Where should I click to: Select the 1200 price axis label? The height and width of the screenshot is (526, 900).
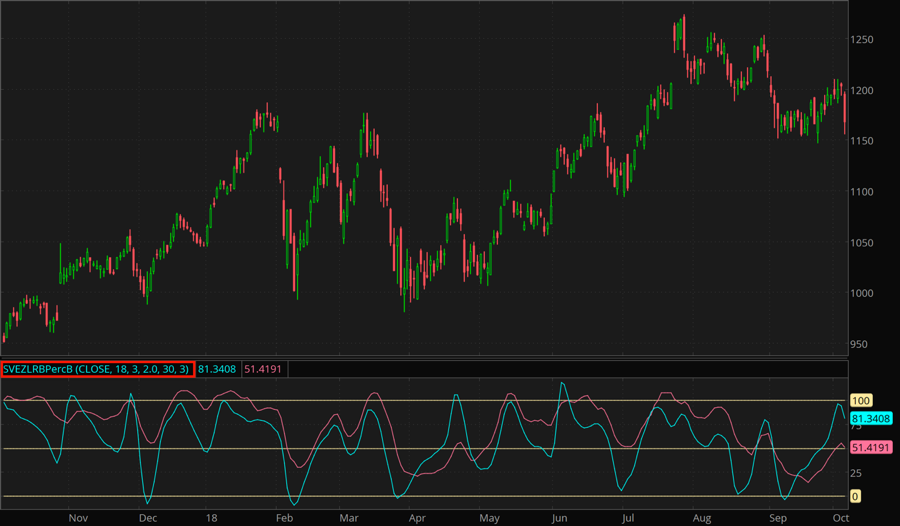coord(864,91)
